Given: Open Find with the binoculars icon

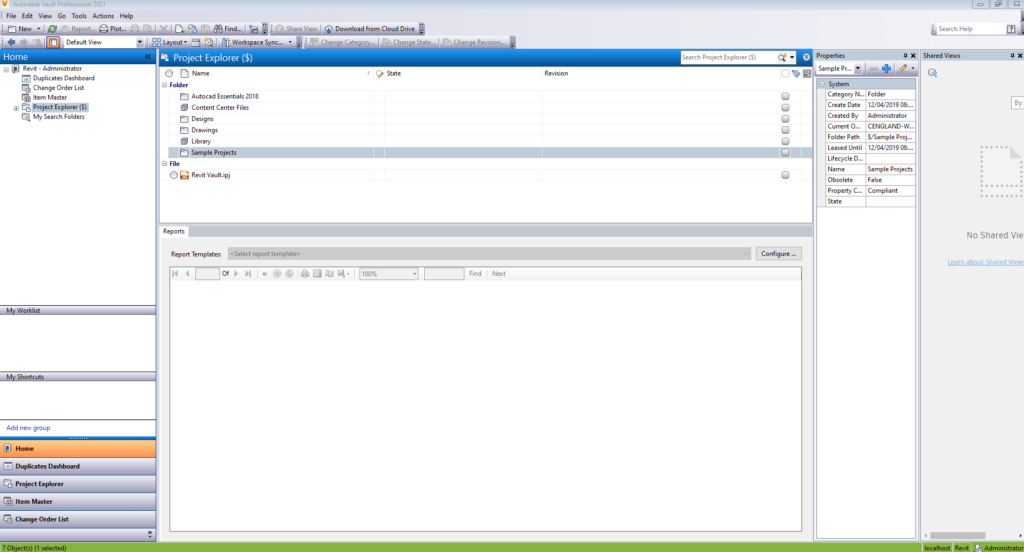Looking at the screenshot, I should coord(228,29).
